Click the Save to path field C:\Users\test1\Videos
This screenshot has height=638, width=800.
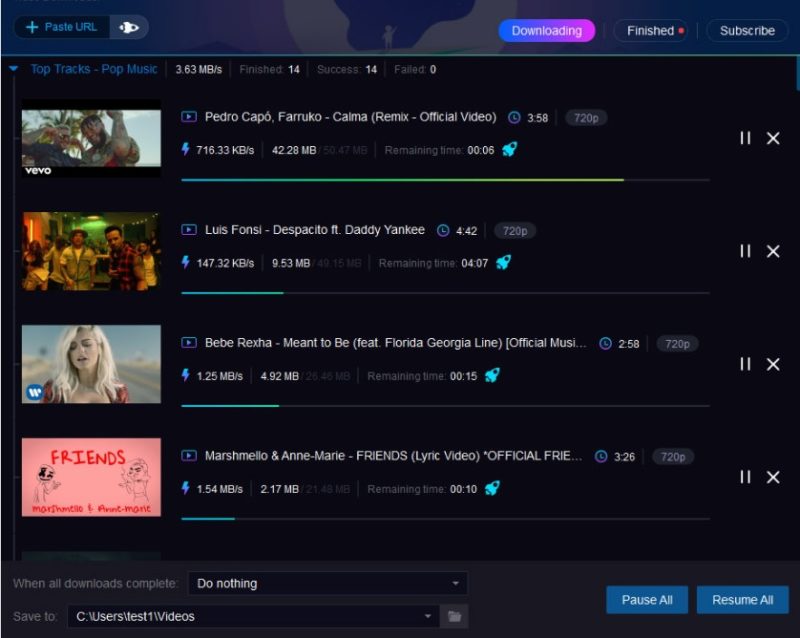[253, 617]
